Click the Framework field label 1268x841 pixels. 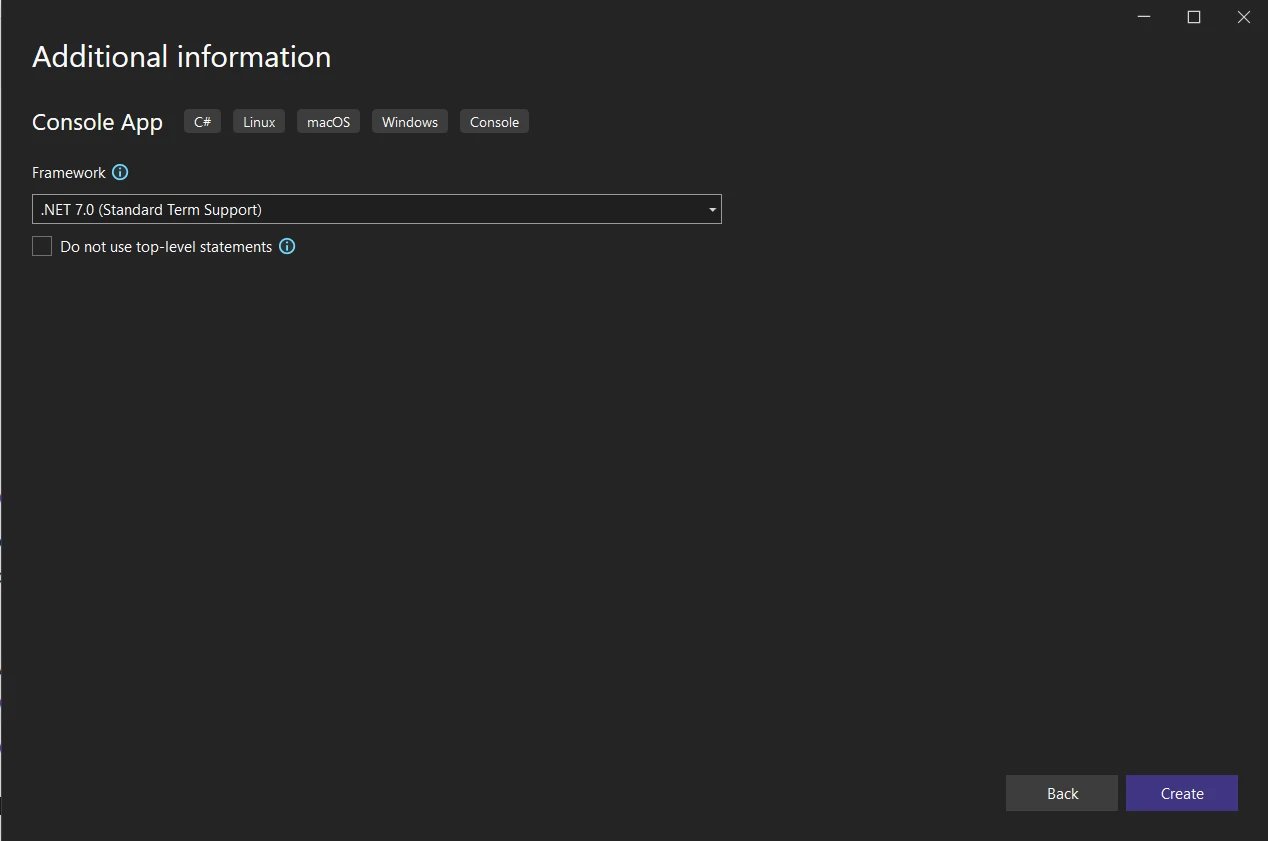tap(68, 173)
